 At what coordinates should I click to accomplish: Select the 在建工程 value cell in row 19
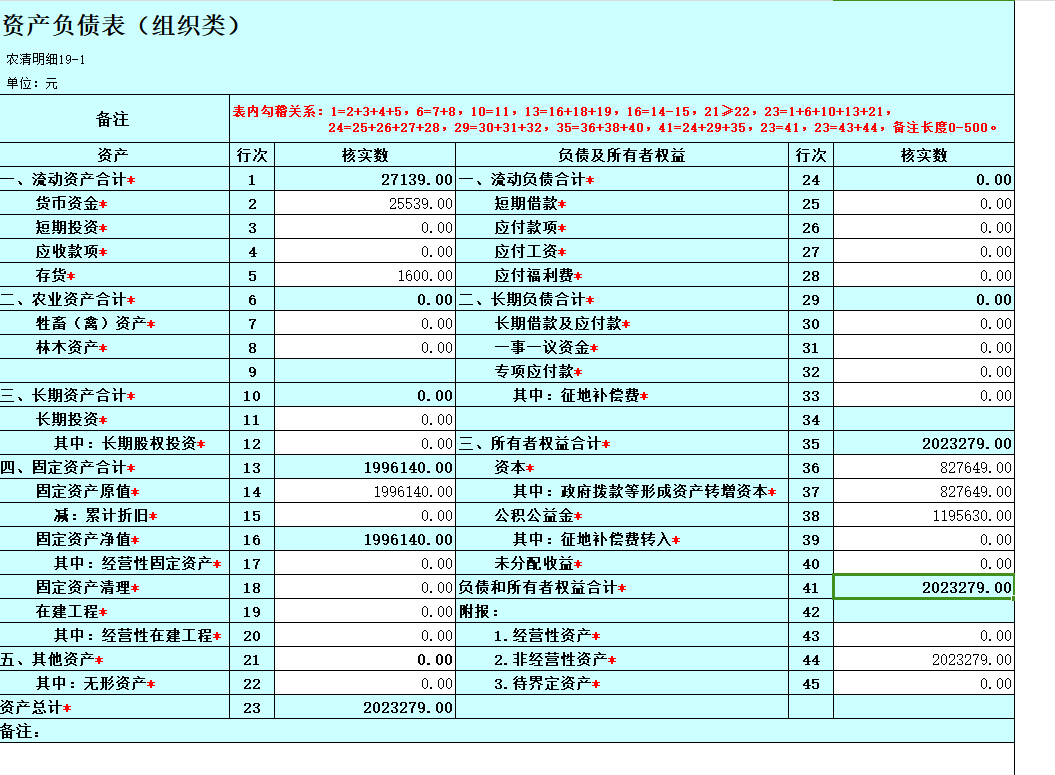365,612
